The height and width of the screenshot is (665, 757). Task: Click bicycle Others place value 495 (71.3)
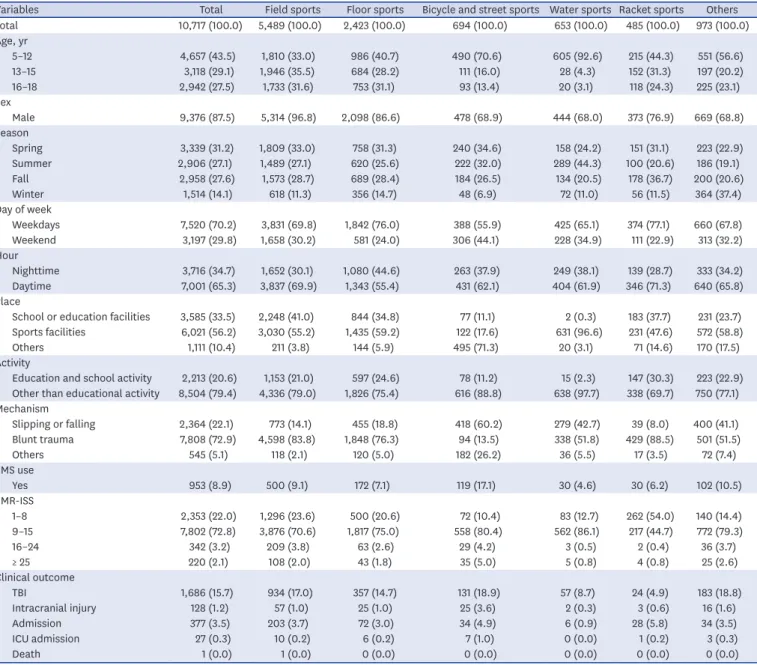pos(477,348)
